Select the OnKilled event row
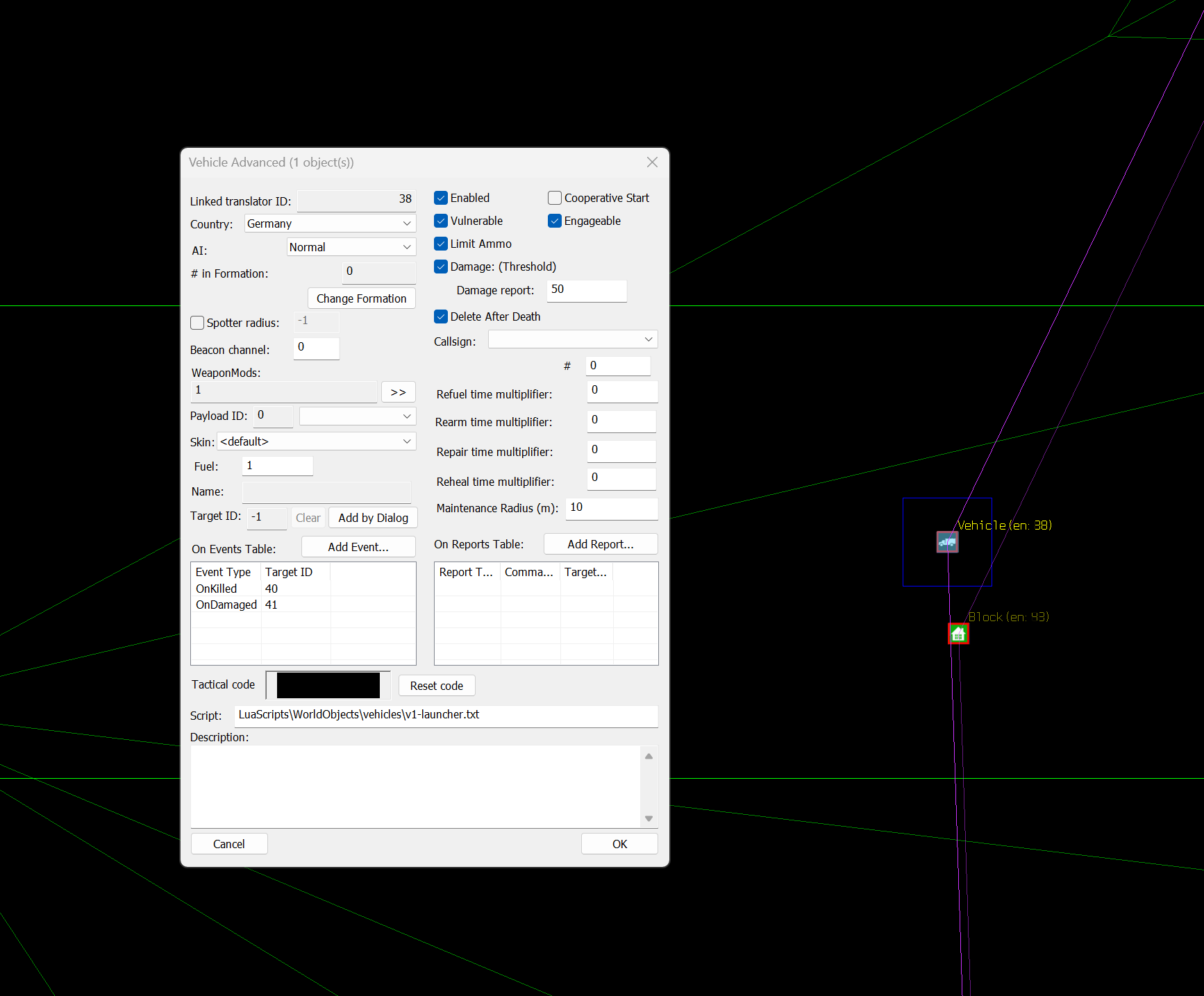Image resolution: width=1204 pixels, height=996 pixels. coord(217,589)
